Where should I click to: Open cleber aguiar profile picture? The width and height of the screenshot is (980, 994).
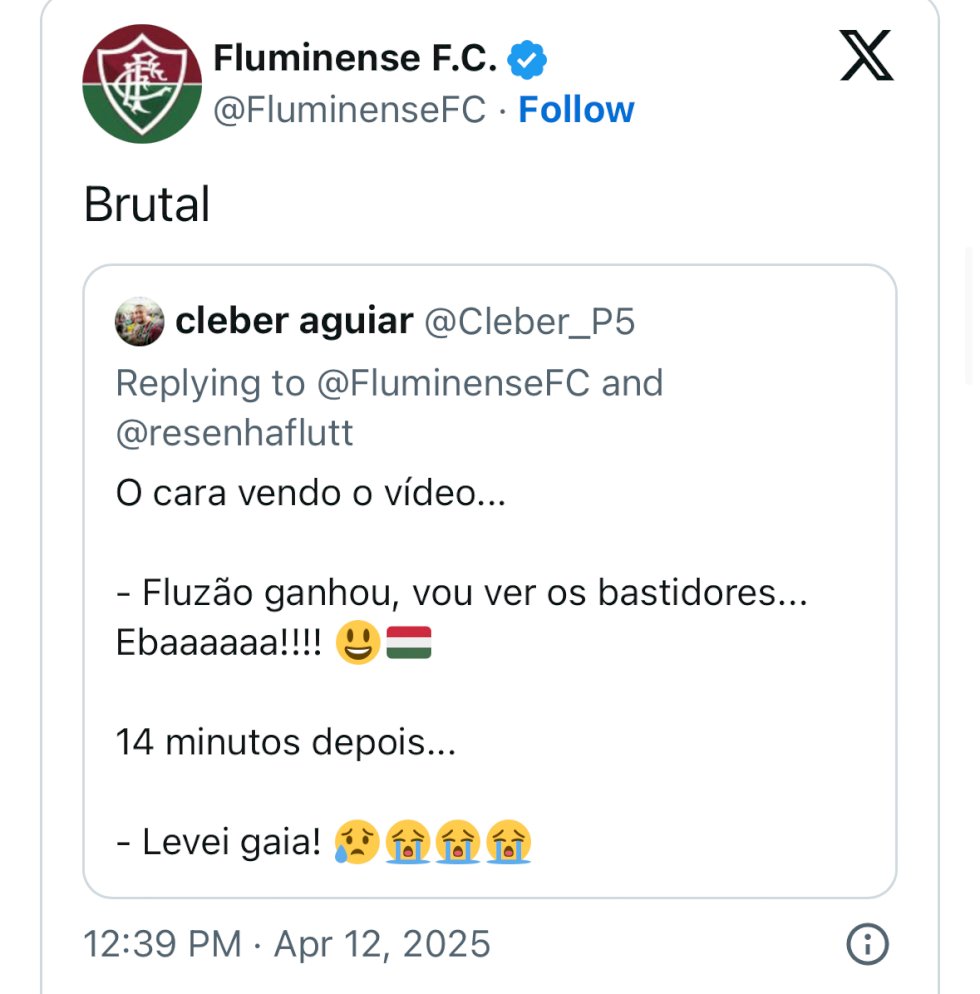pos(139,321)
